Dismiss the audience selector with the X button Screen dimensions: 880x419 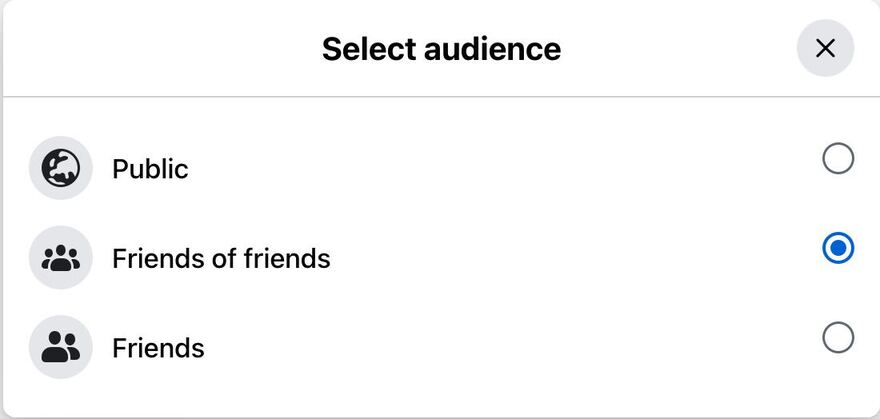point(825,48)
